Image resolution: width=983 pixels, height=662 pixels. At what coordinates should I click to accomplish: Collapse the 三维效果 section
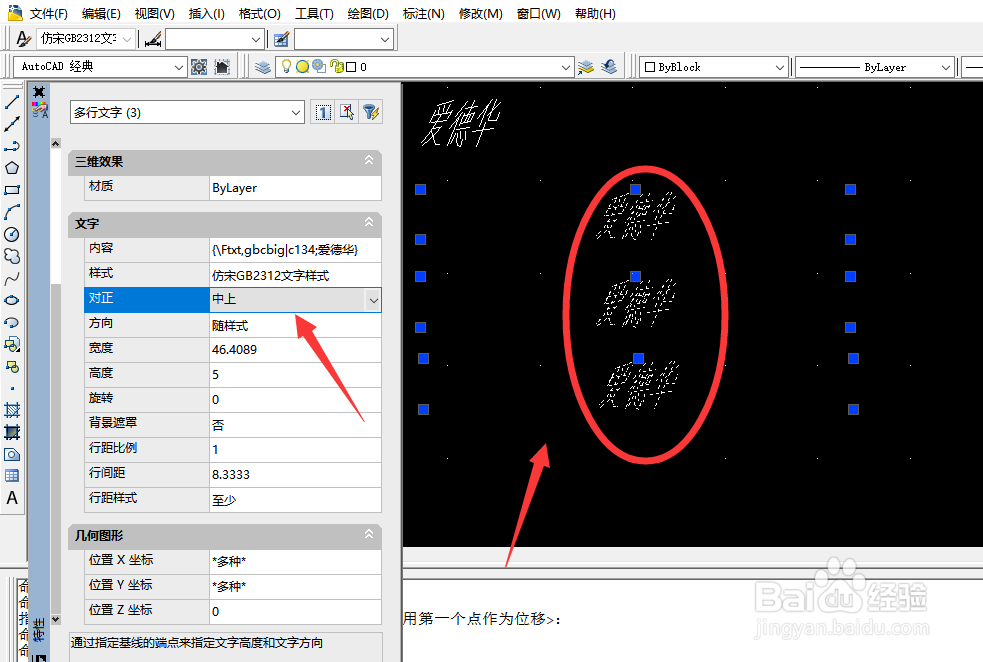pyautogui.click(x=369, y=160)
